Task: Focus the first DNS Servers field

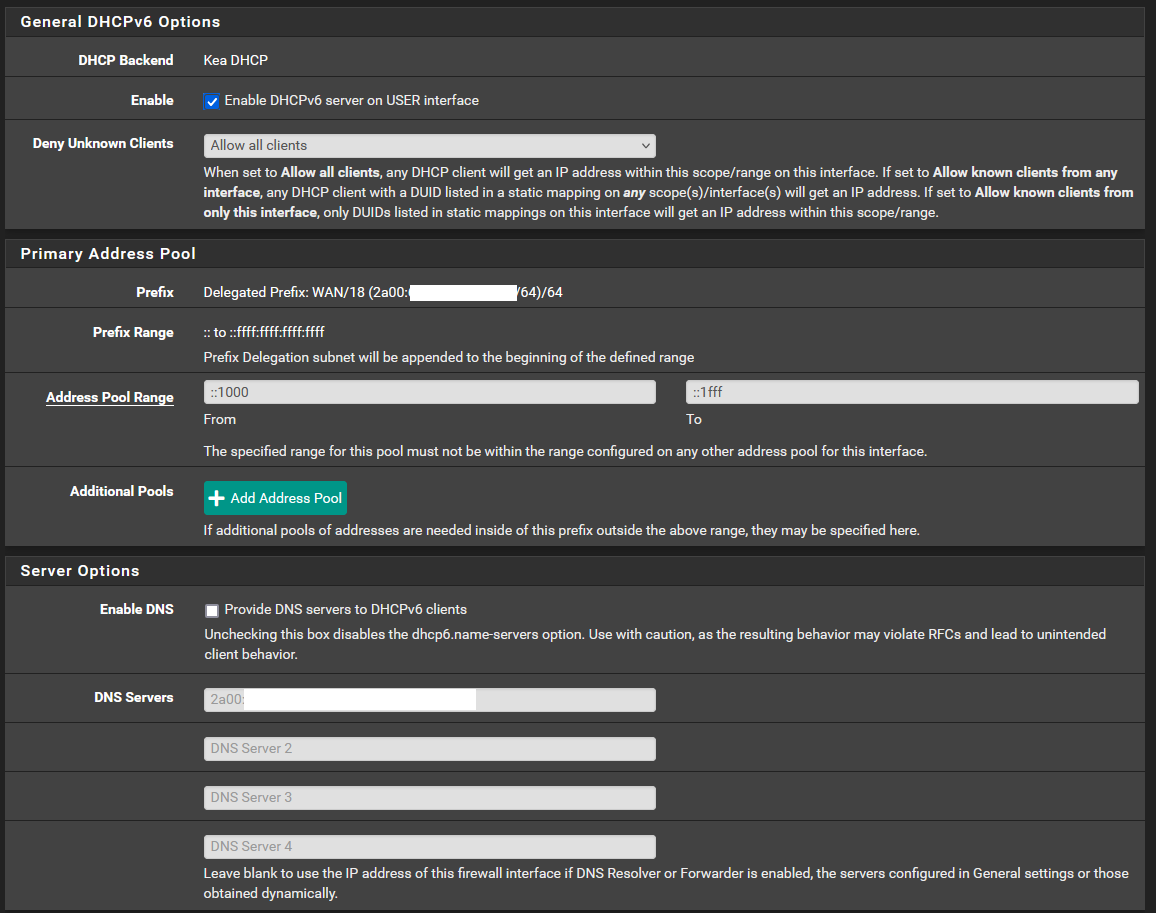Action: [430, 700]
